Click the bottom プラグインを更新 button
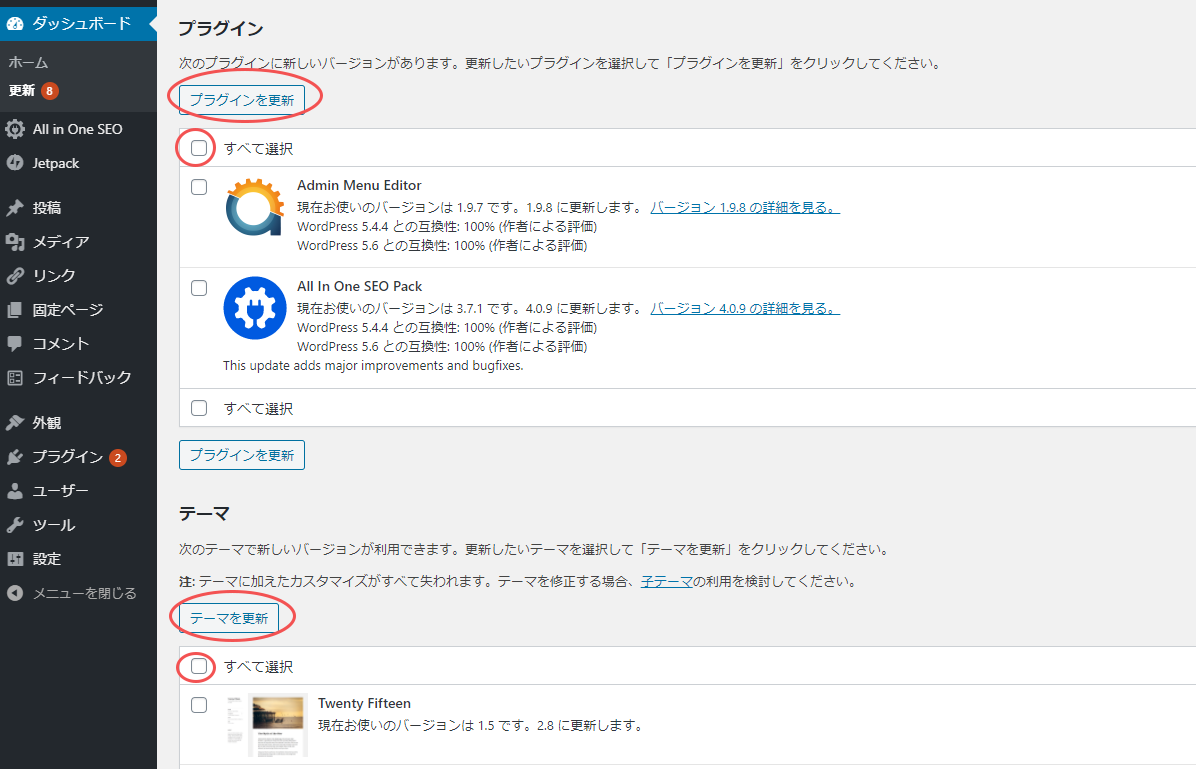The width and height of the screenshot is (1196, 769). click(x=242, y=455)
